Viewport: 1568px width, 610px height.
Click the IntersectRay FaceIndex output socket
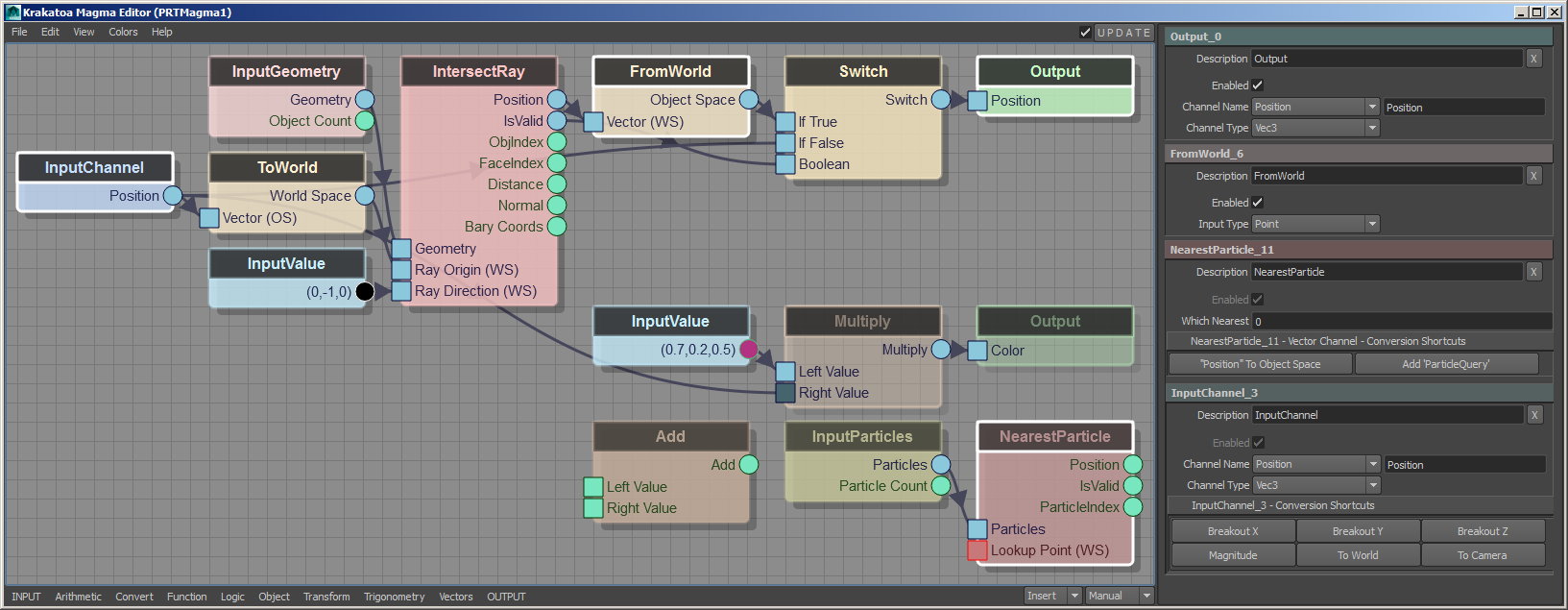point(557,163)
